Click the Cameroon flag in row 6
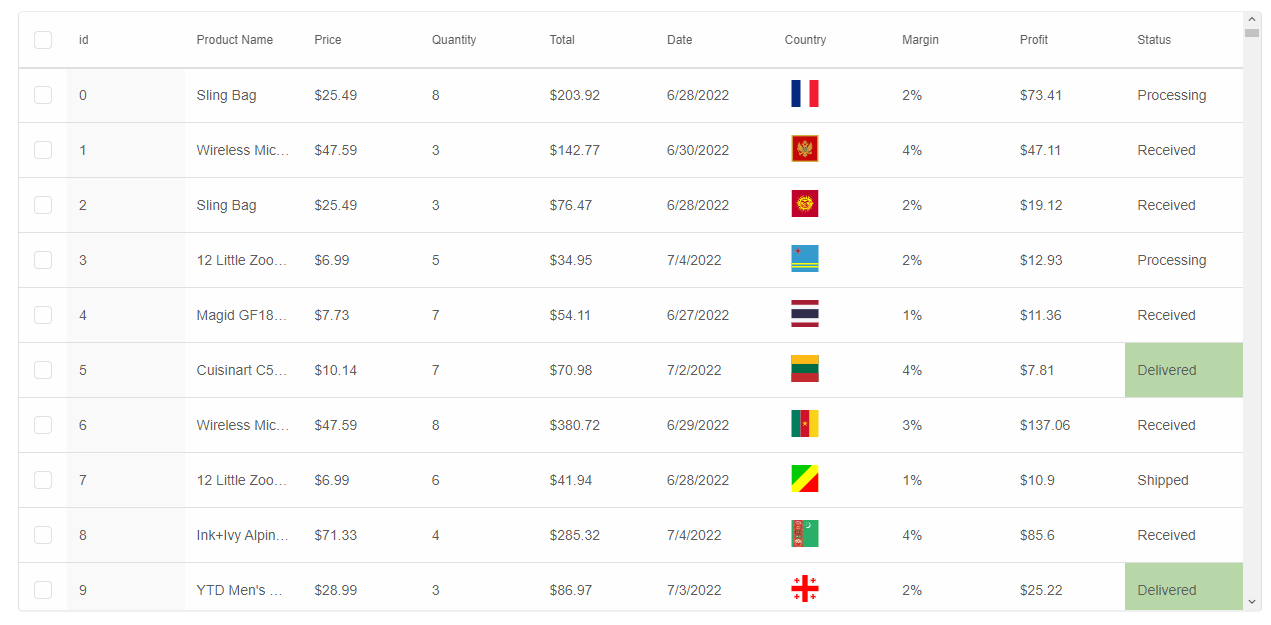Image resolution: width=1271 pixels, height=625 pixels. pyautogui.click(x=804, y=424)
